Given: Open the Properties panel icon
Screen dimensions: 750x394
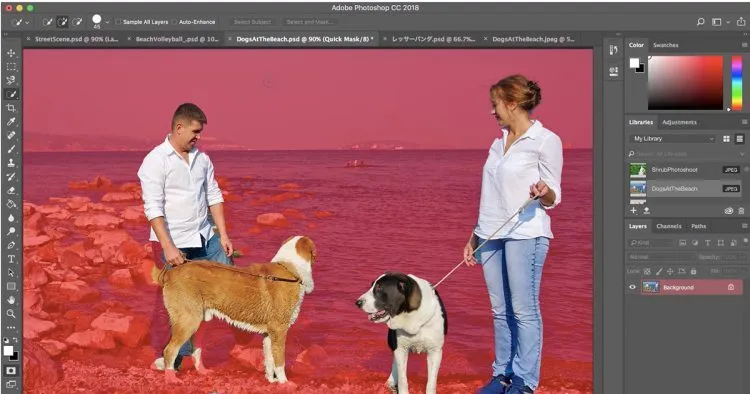Looking at the screenshot, I should click(614, 71).
